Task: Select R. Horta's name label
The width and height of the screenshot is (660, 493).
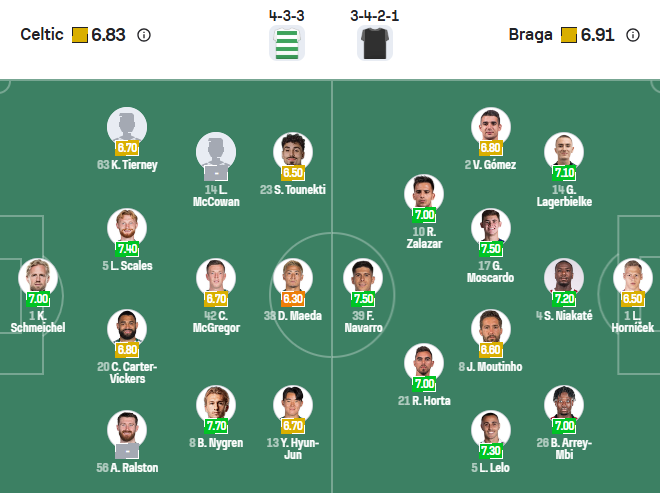Action: point(423,401)
